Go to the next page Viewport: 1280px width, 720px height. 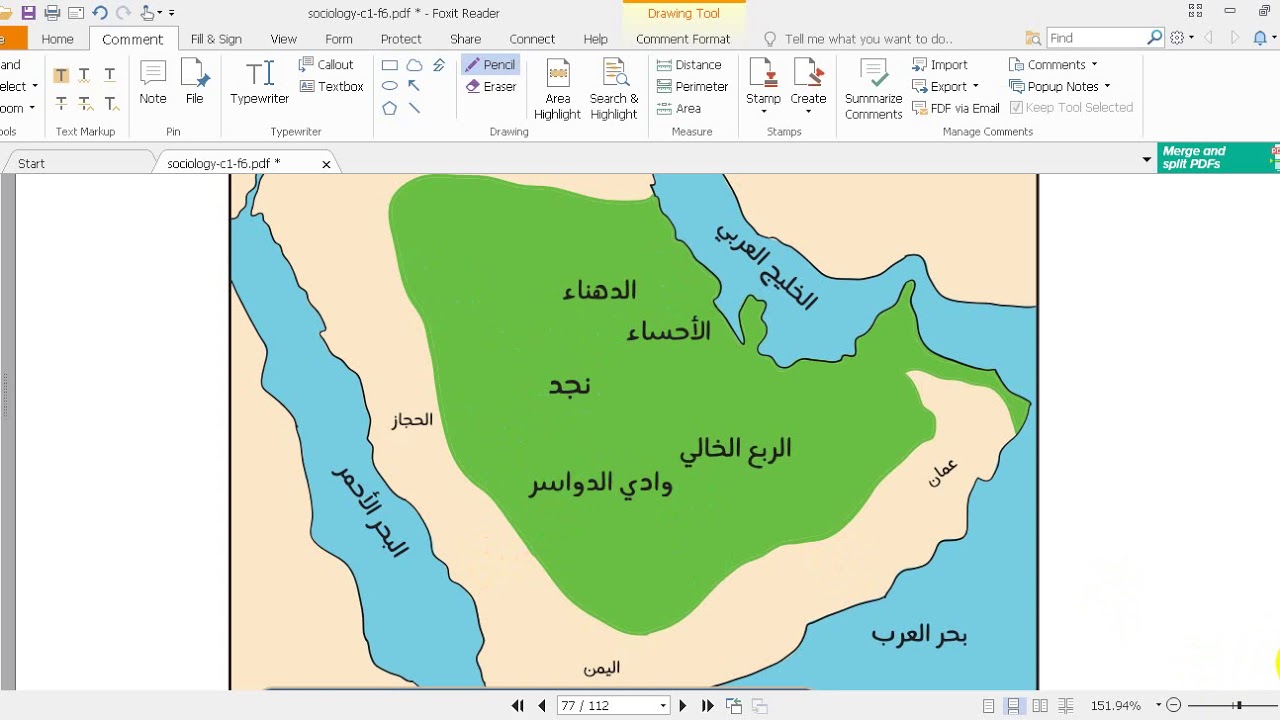tap(683, 705)
